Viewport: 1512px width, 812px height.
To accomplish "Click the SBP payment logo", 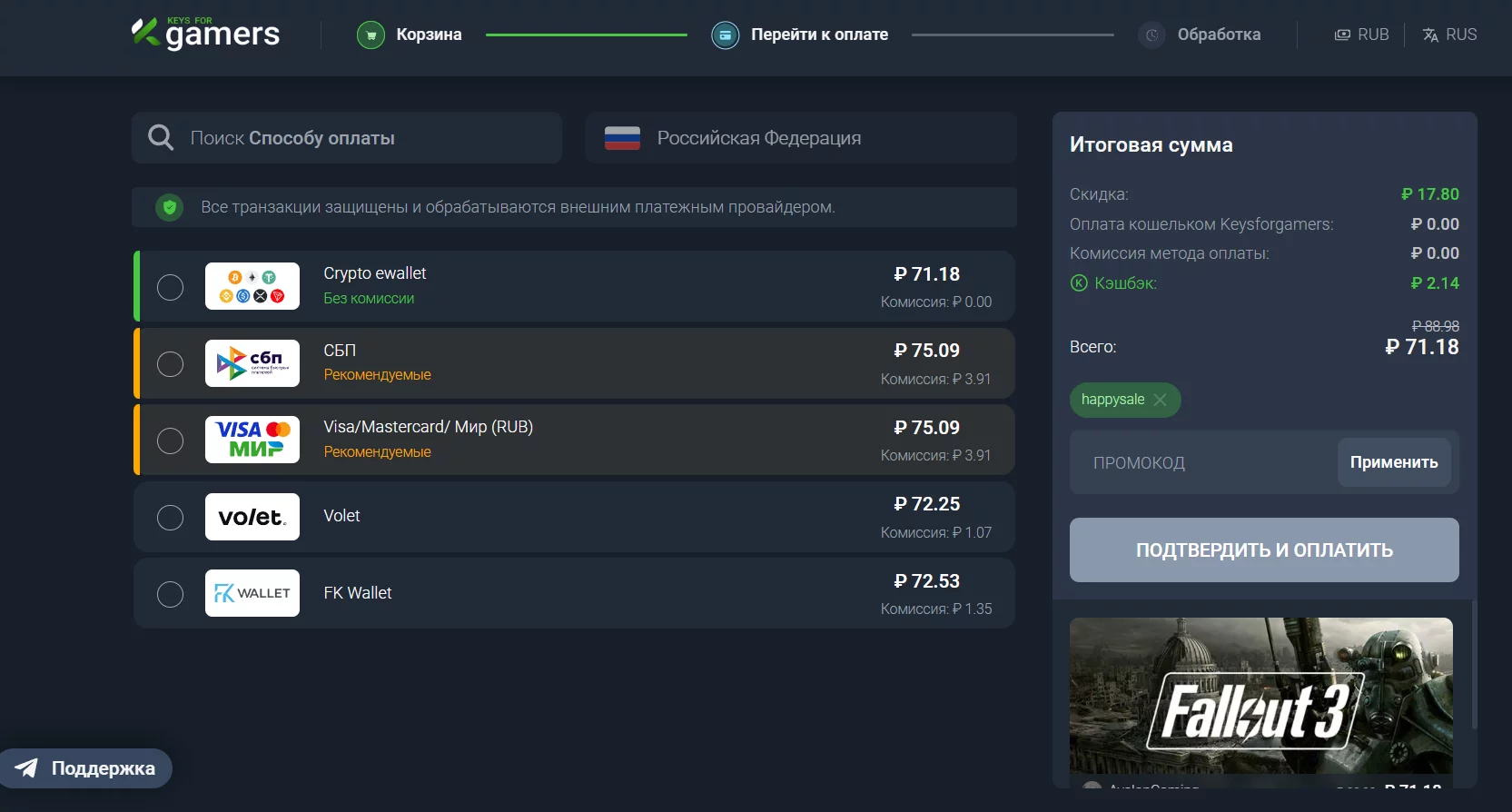I will [252, 363].
